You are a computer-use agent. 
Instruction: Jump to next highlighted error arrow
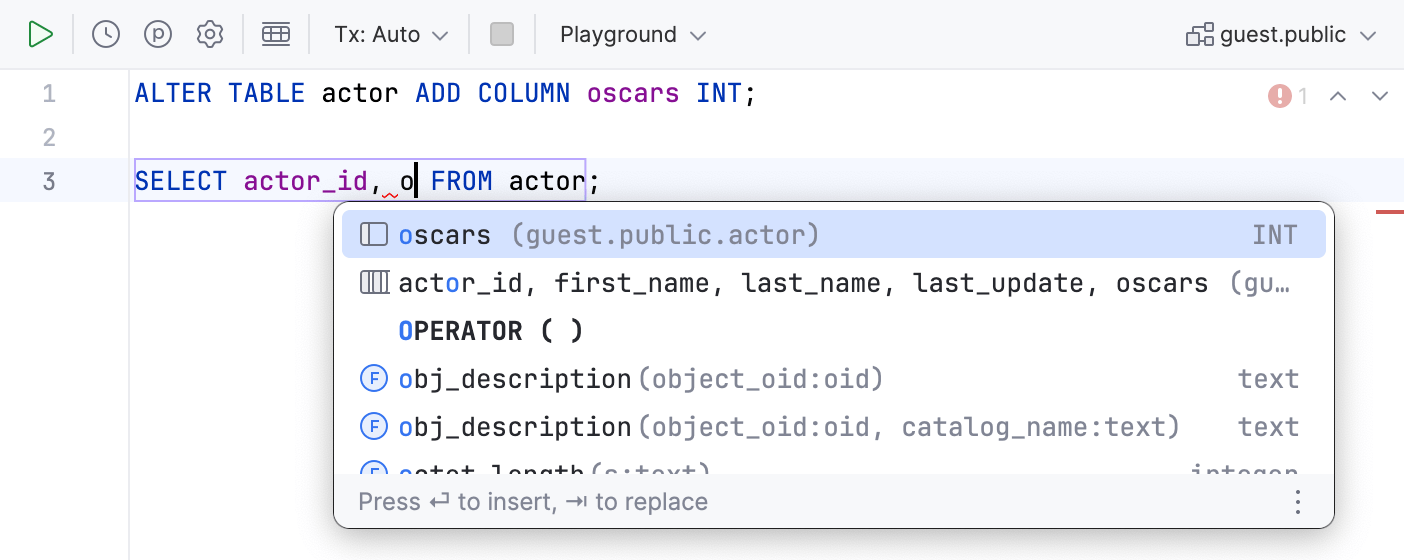(x=1380, y=96)
